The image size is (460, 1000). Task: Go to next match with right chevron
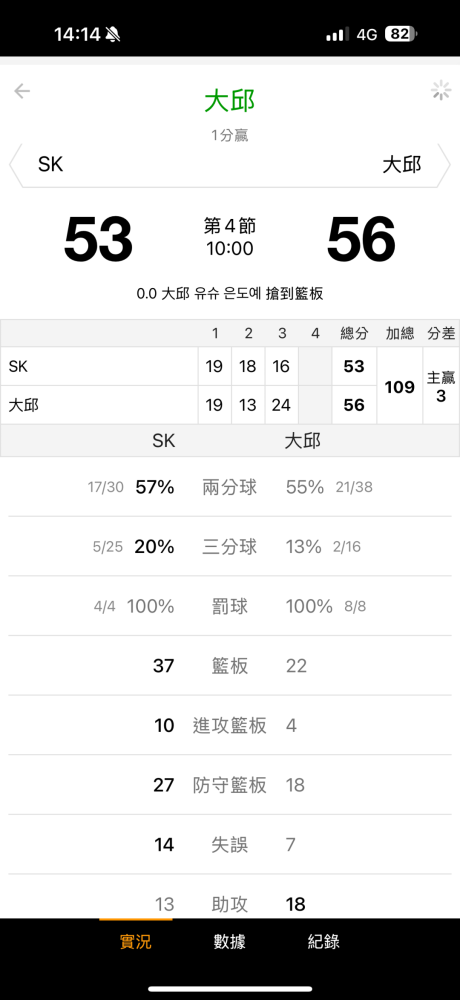click(447, 165)
